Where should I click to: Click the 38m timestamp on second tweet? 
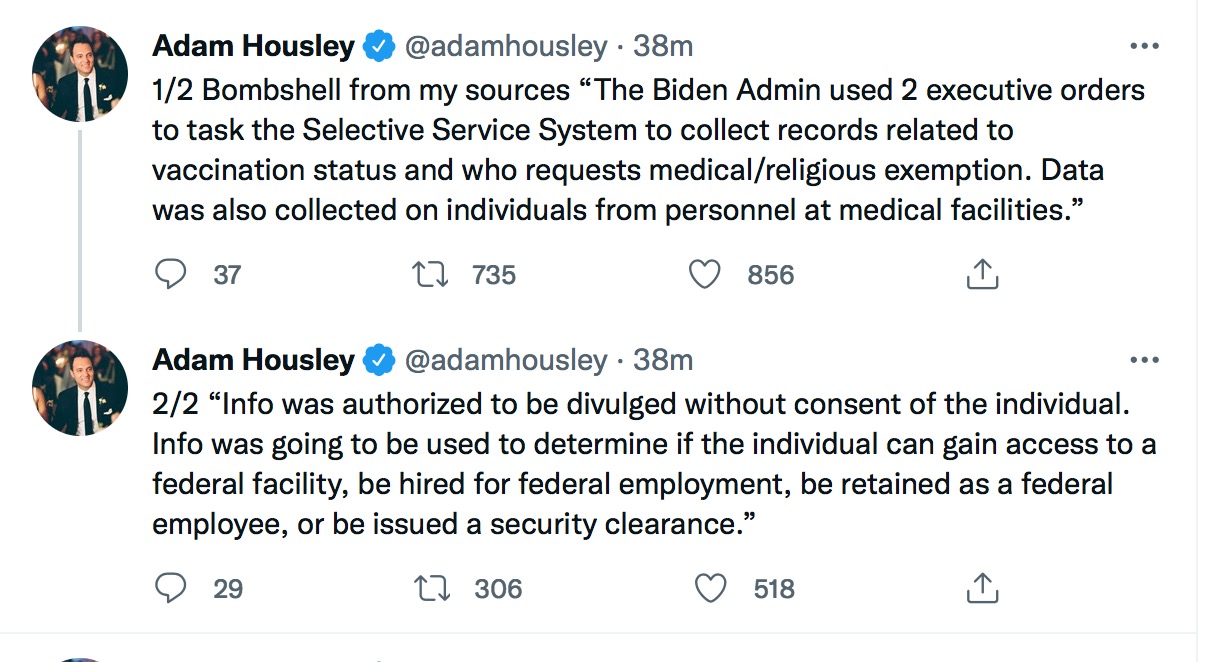pos(662,360)
